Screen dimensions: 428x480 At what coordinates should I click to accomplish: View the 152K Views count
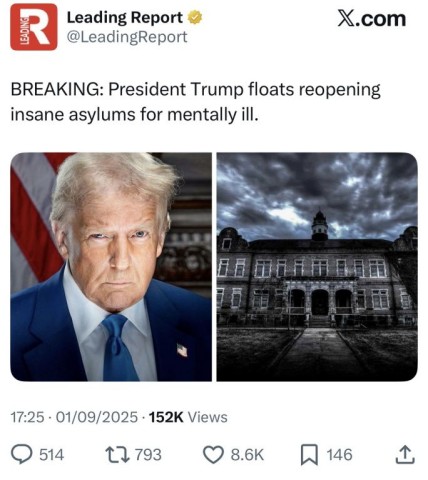tap(188, 417)
